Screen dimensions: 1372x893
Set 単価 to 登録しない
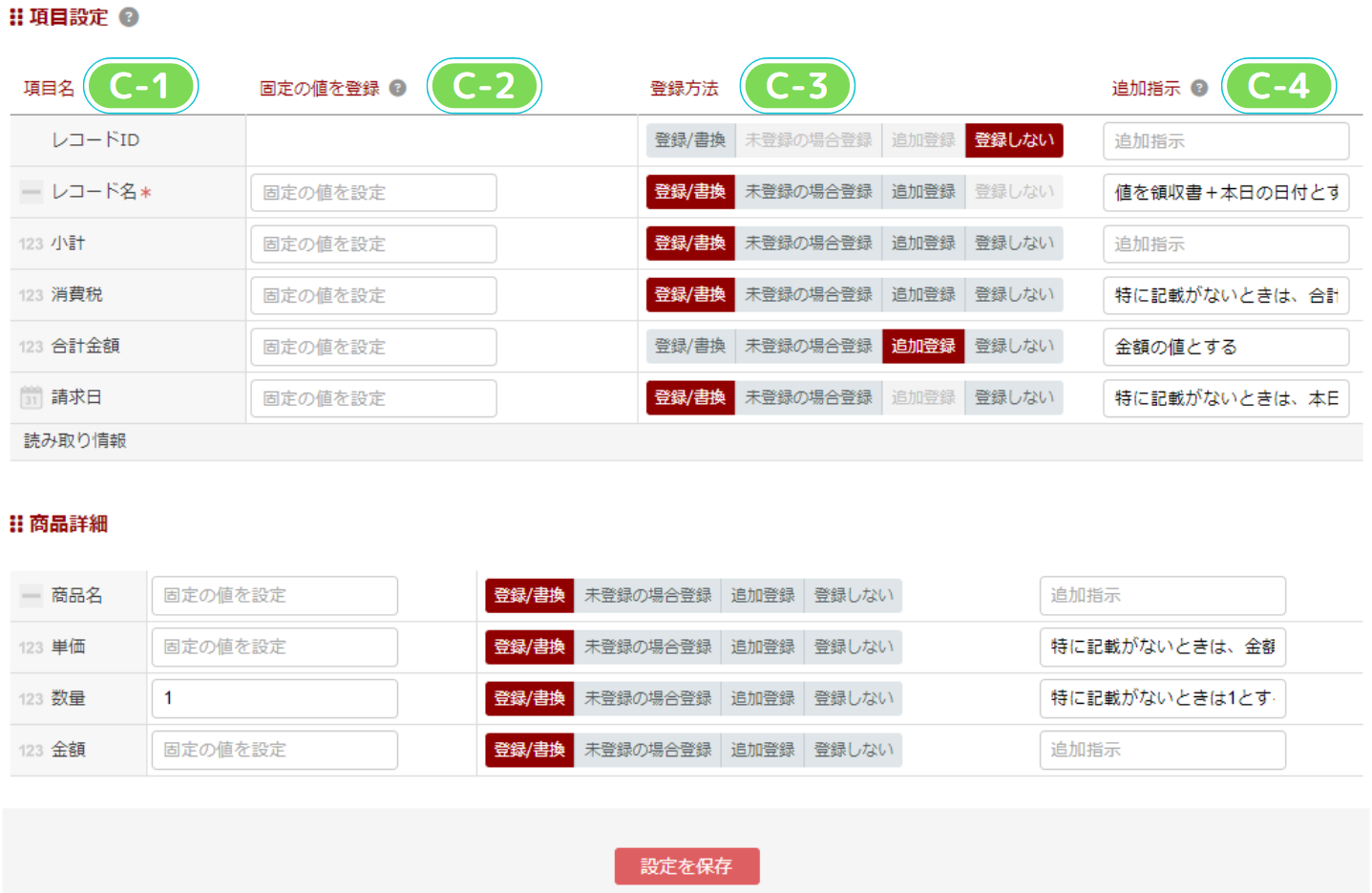(x=854, y=648)
